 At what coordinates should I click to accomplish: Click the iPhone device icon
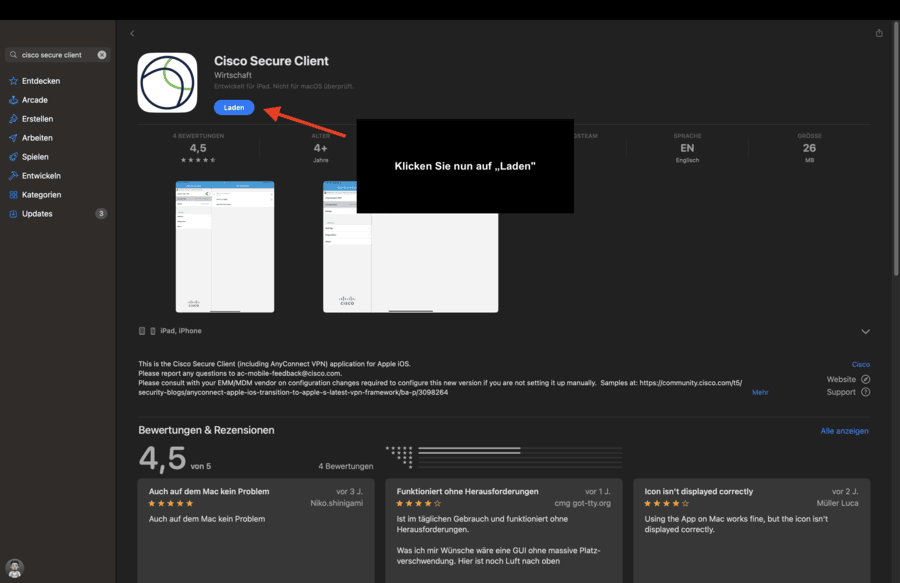coord(153,331)
